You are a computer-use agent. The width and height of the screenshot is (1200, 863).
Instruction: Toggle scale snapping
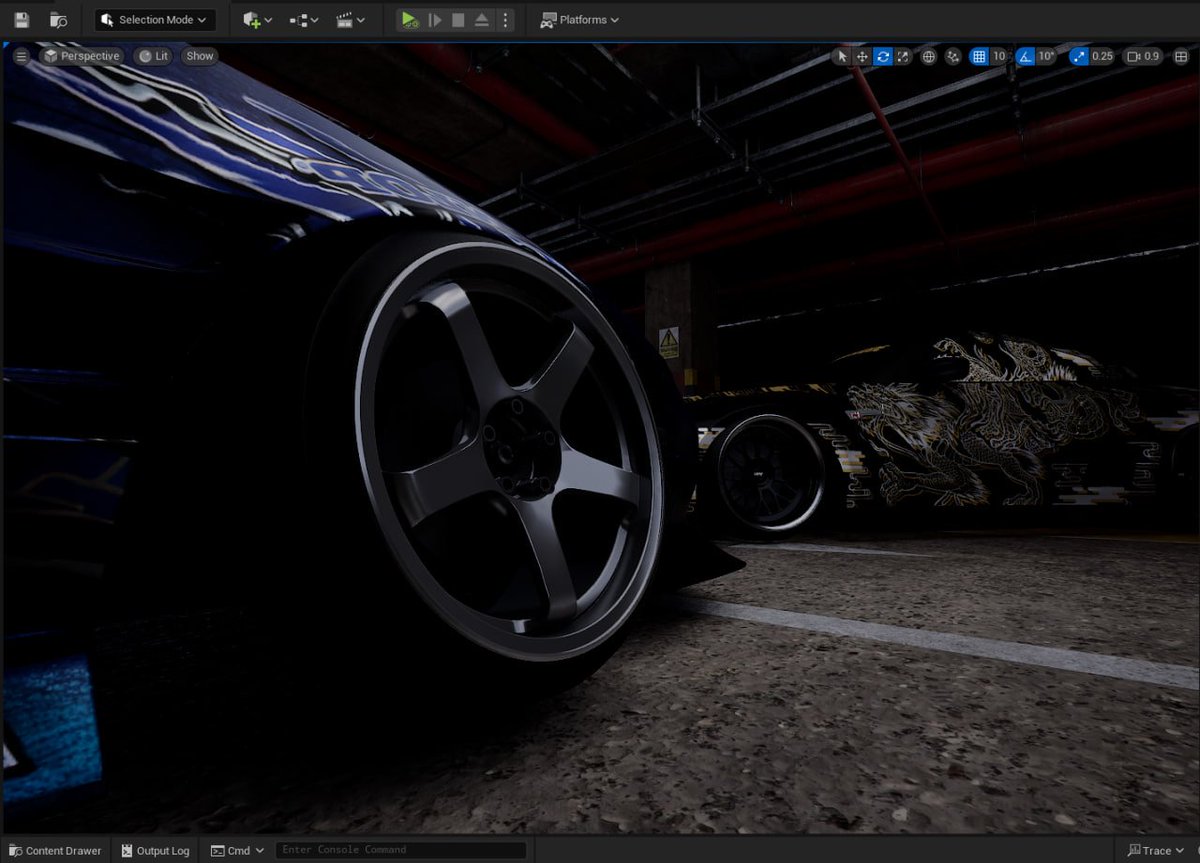tap(1078, 57)
